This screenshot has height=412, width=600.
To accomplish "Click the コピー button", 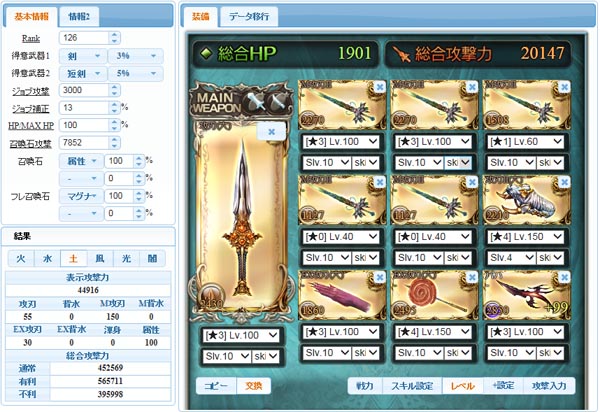I will click(x=216, y=386).
